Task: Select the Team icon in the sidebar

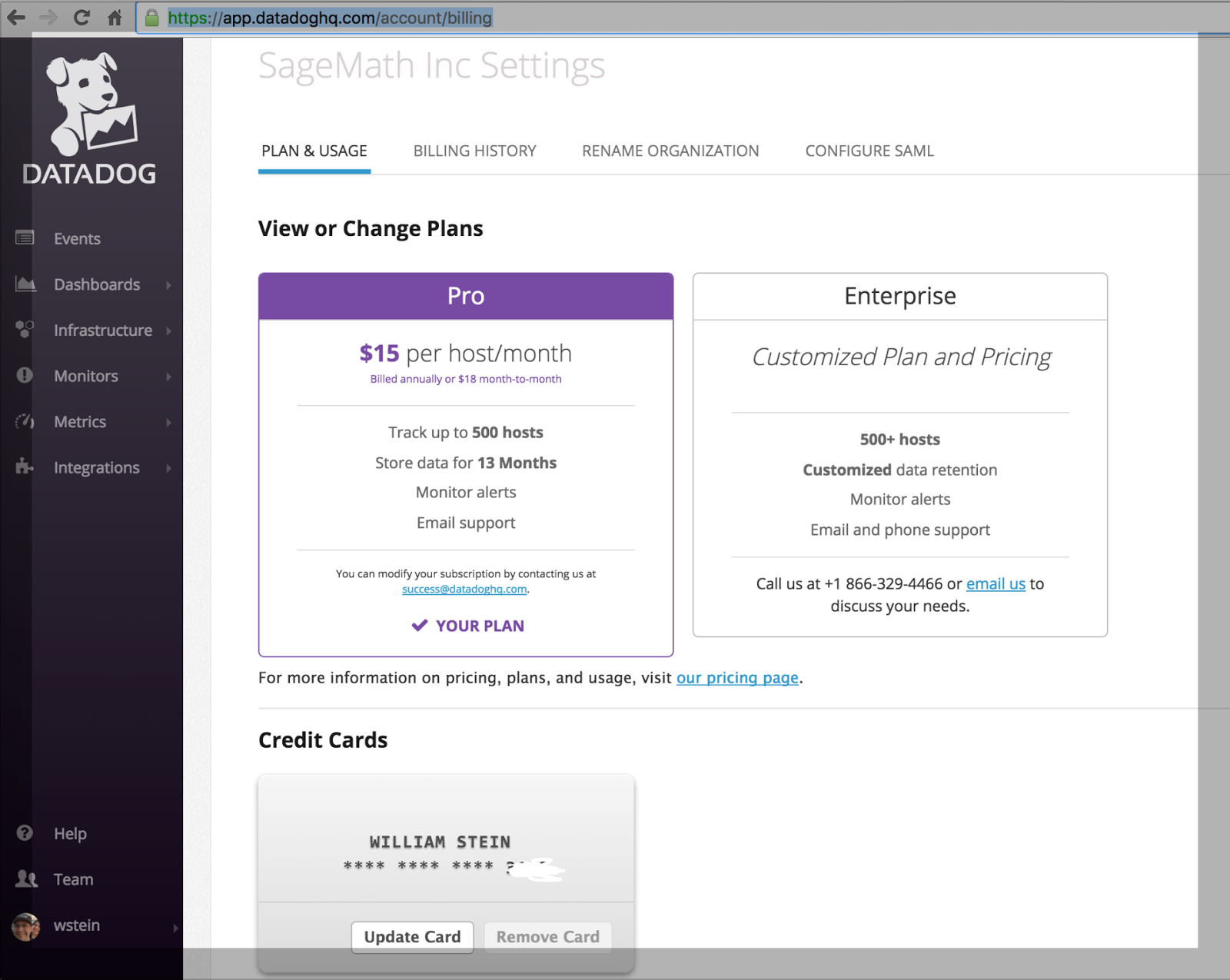Action: click(x=25, y=879)
